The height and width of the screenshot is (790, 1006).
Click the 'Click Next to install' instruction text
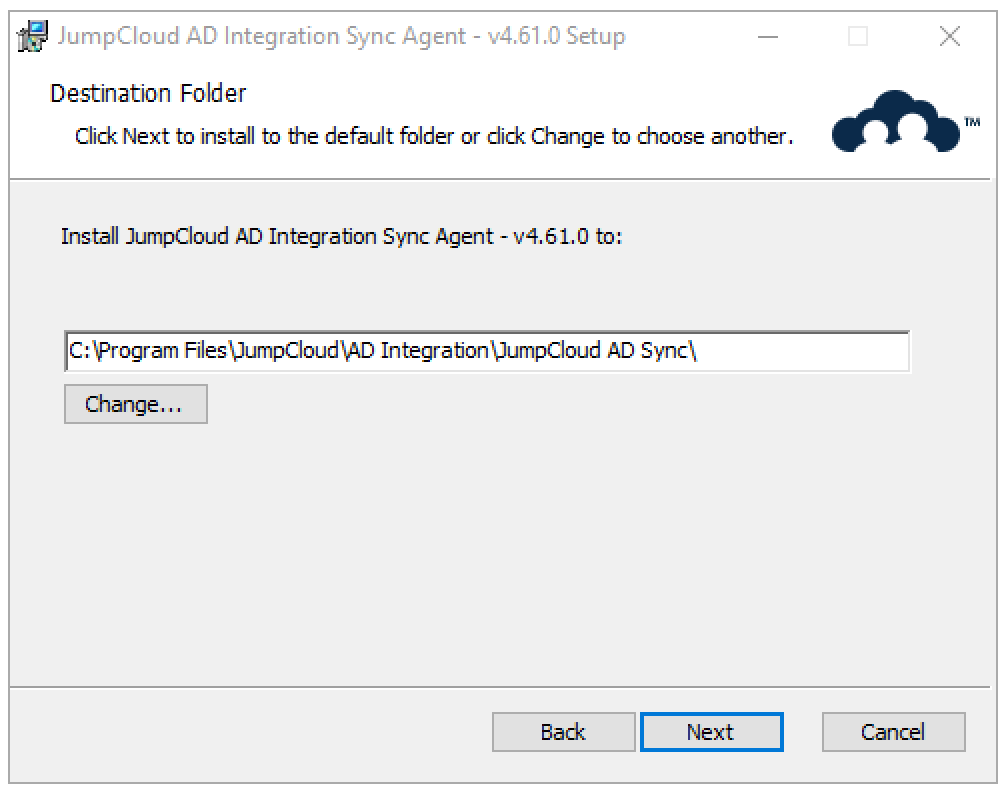coord(434,137)
